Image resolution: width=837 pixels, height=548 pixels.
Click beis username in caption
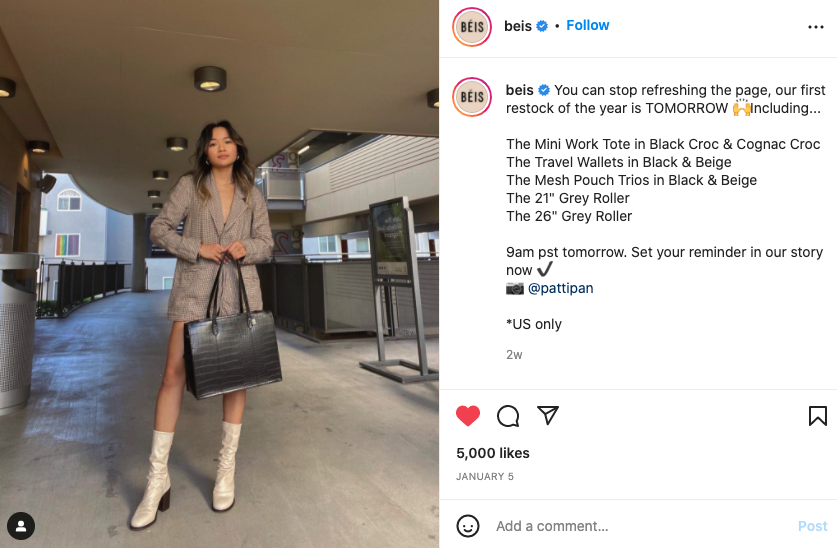(519, 90)
